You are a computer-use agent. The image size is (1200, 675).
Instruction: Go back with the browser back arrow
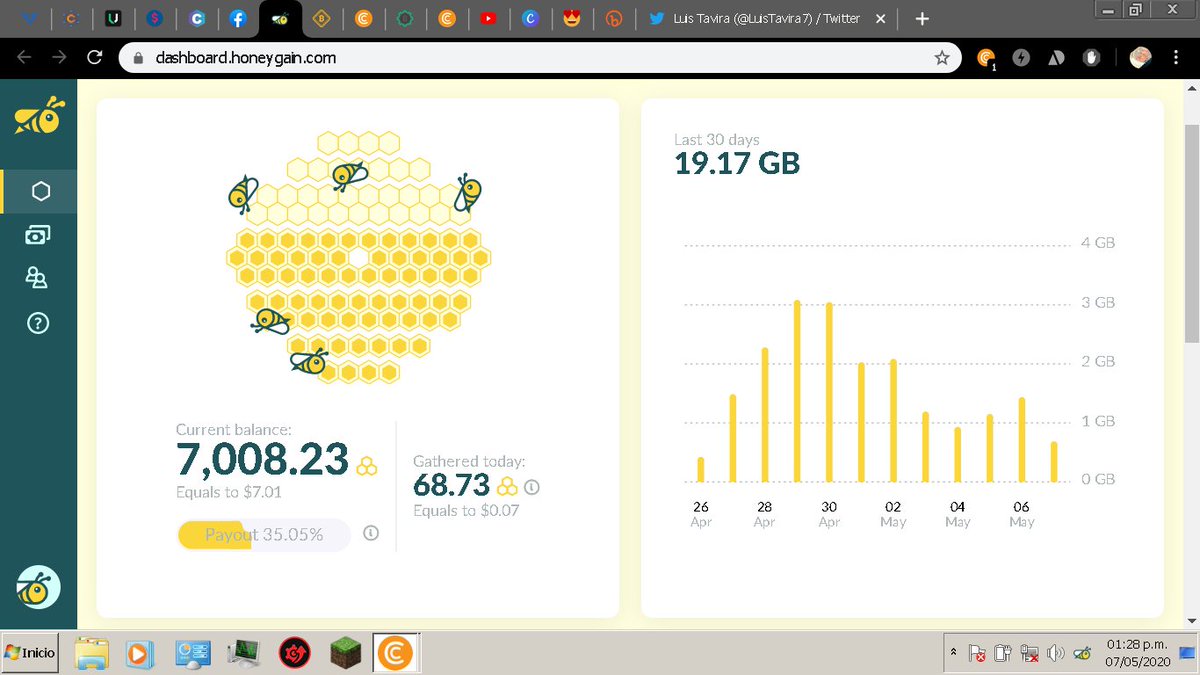[x=24, y=58]
